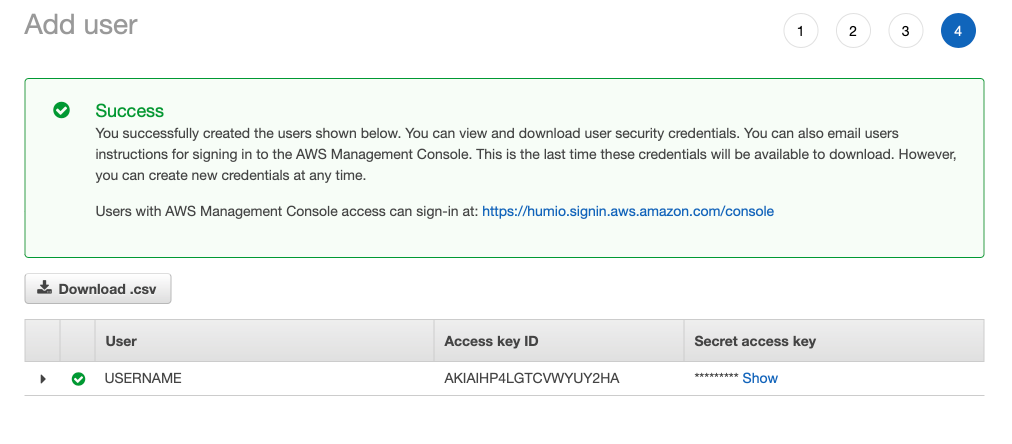This screenshot has width=1012, height=444.
Task: Select the USERNAME cell in the table
Action: (143, 378)
